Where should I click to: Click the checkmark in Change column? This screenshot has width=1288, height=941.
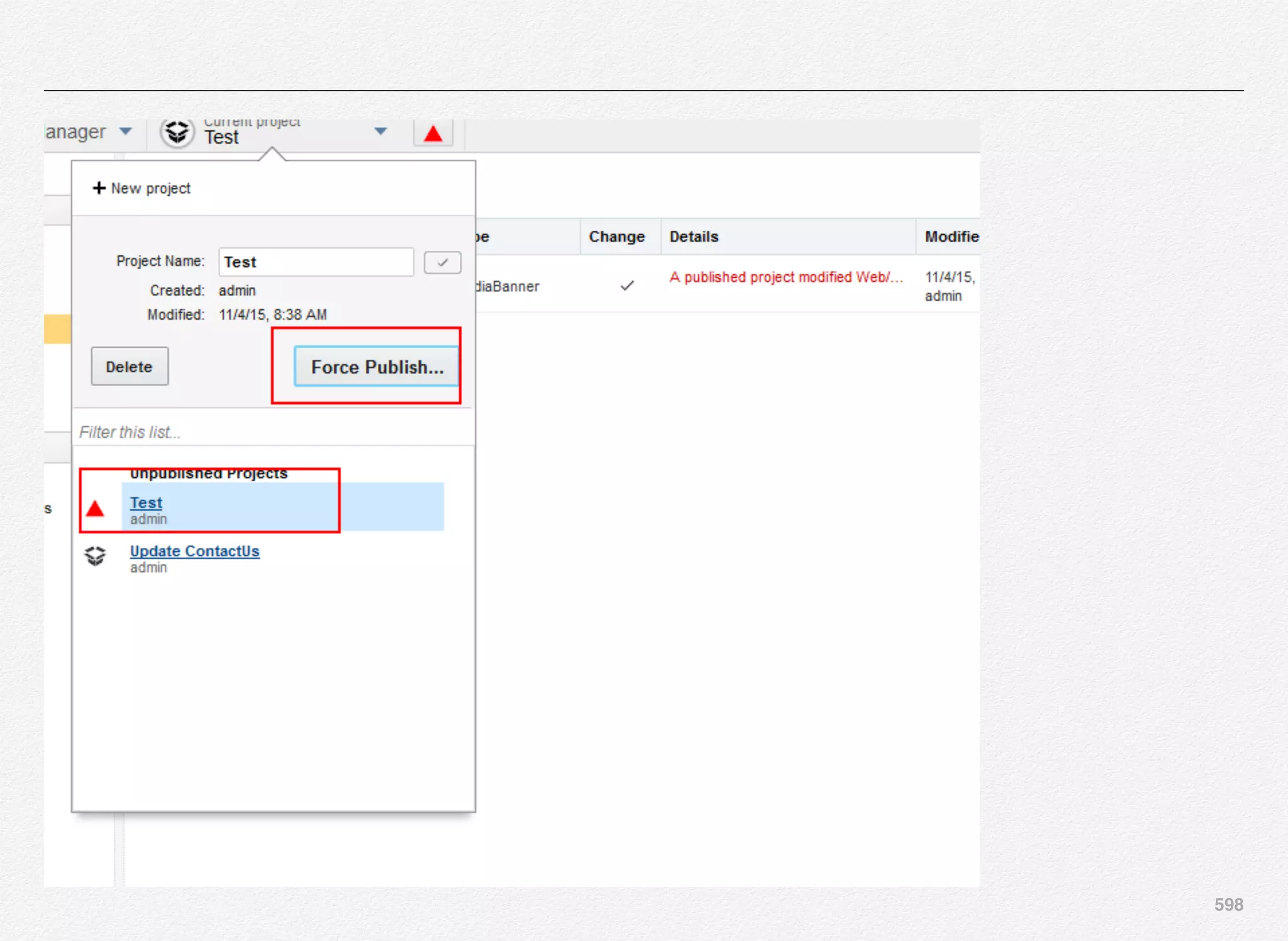626,286
